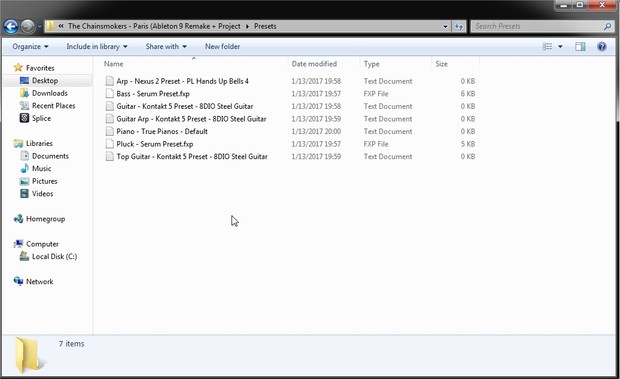
Task: Click the date 1/13/2017 20:00 of Piano file
Action: click(x=316, y=132)
